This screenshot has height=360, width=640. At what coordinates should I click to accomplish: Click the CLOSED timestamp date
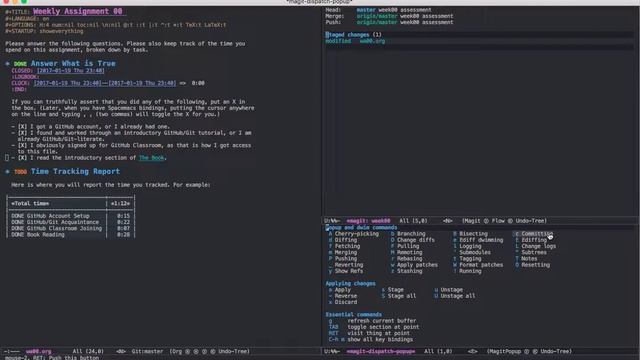click(71, 71)
